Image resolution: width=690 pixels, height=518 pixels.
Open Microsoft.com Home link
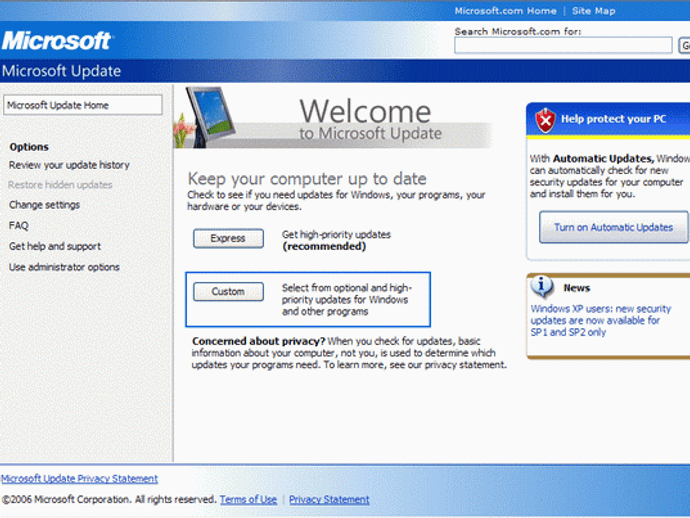click(x=505, y=11)
